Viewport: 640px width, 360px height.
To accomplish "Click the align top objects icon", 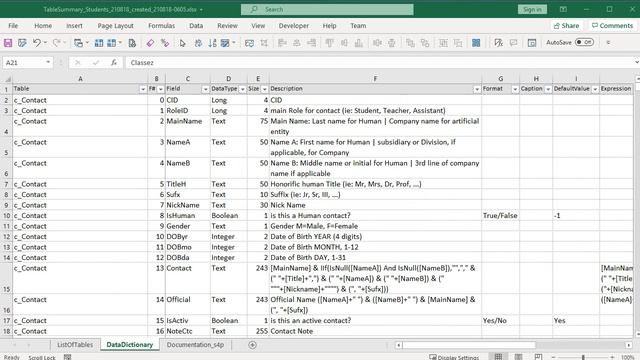I will tap(329, 43).
